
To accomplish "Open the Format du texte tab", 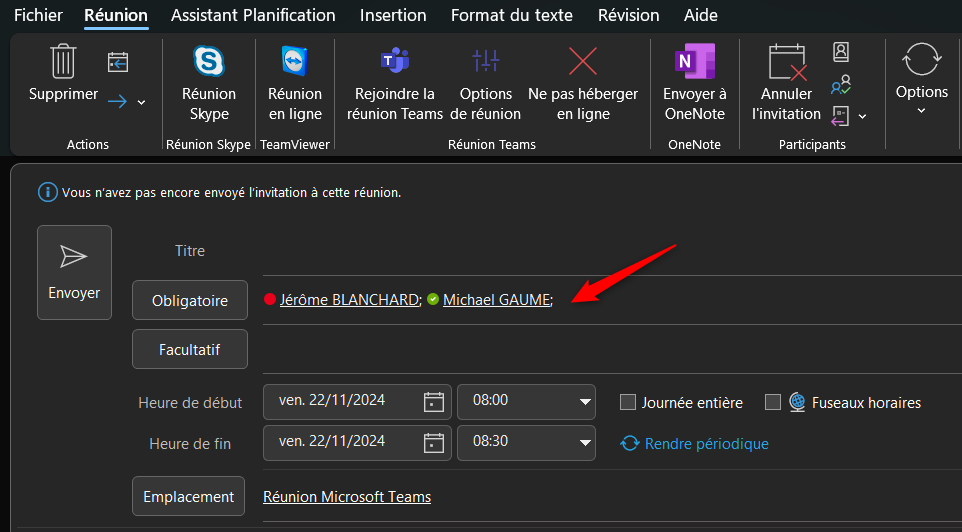I will (512, 15).
